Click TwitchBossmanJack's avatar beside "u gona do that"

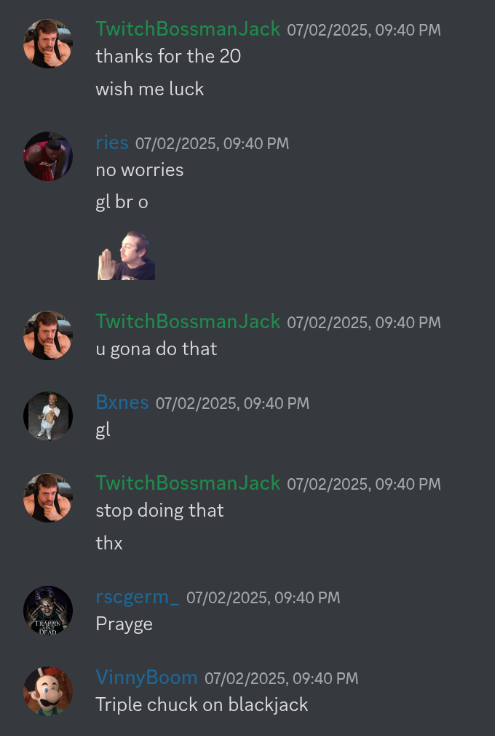pyautogui.click(x=48, y=335)
